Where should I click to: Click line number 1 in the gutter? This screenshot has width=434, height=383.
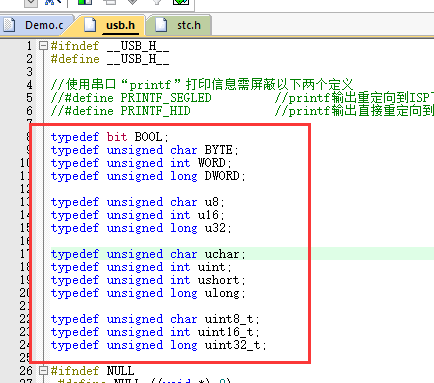[30, 46]
